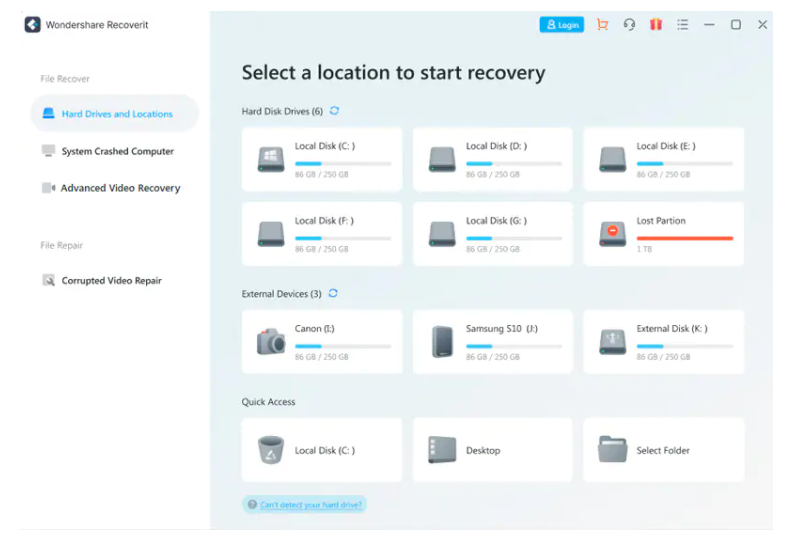Screen dimensions: 802x534
Task: Click the Desktop quick access icon
Action: click(442, 450)
